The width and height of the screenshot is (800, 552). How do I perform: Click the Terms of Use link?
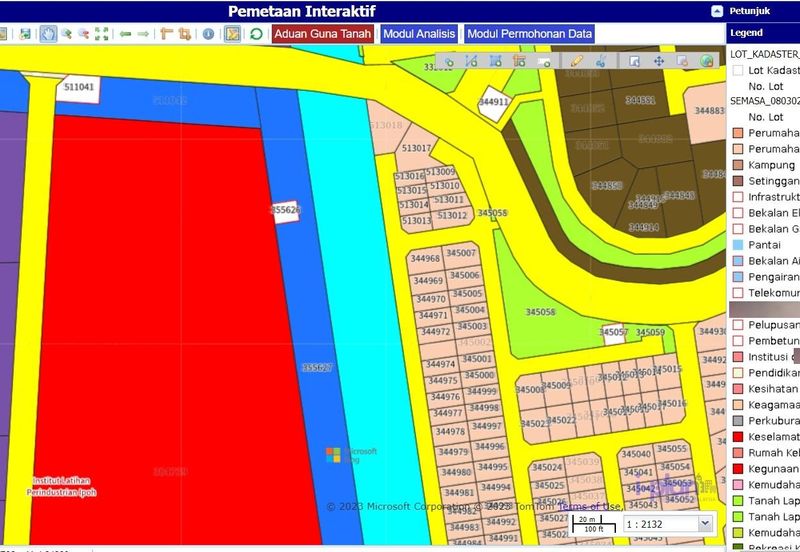coord(589,507)
